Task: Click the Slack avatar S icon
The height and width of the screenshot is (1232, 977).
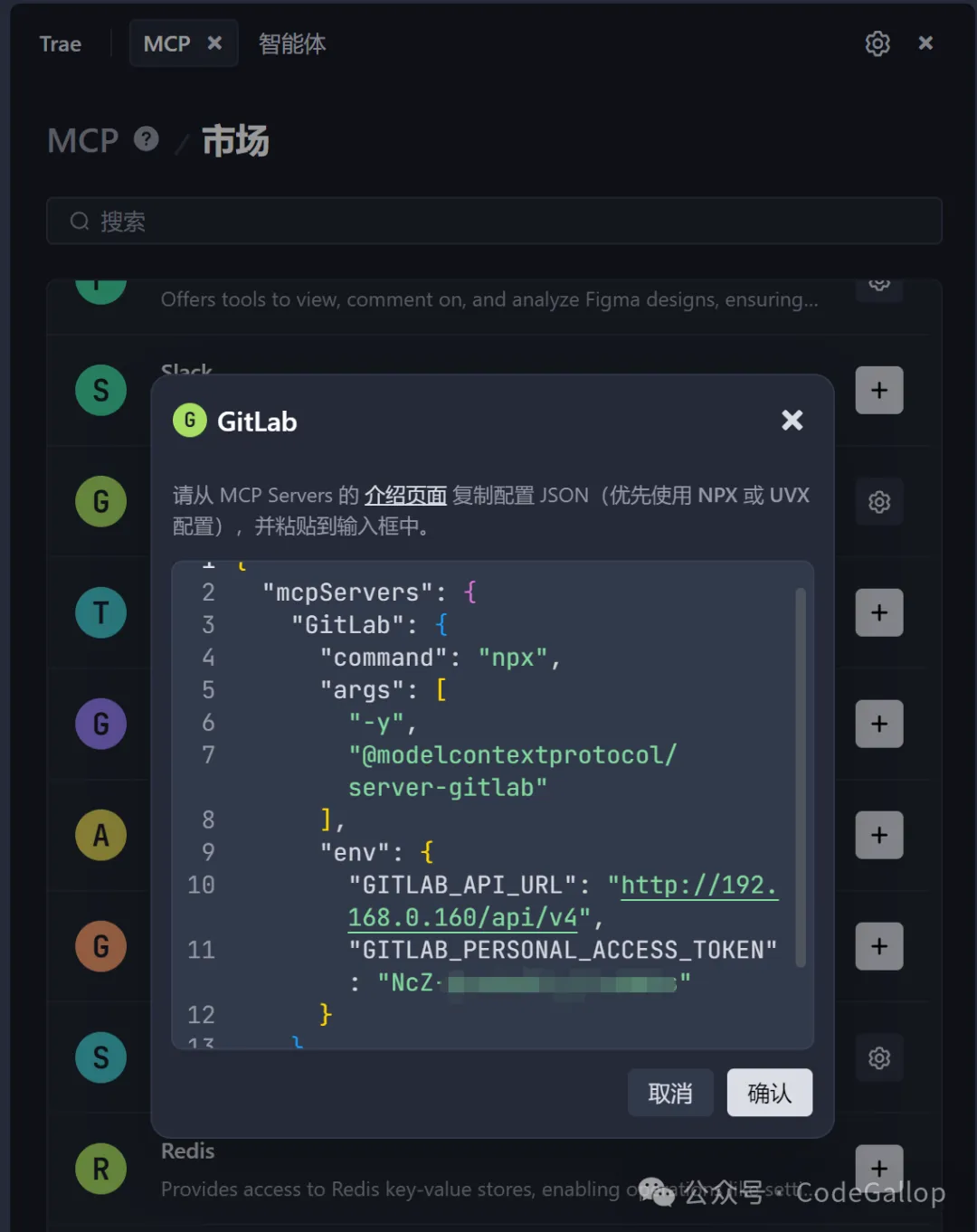Action: [100, 390]
